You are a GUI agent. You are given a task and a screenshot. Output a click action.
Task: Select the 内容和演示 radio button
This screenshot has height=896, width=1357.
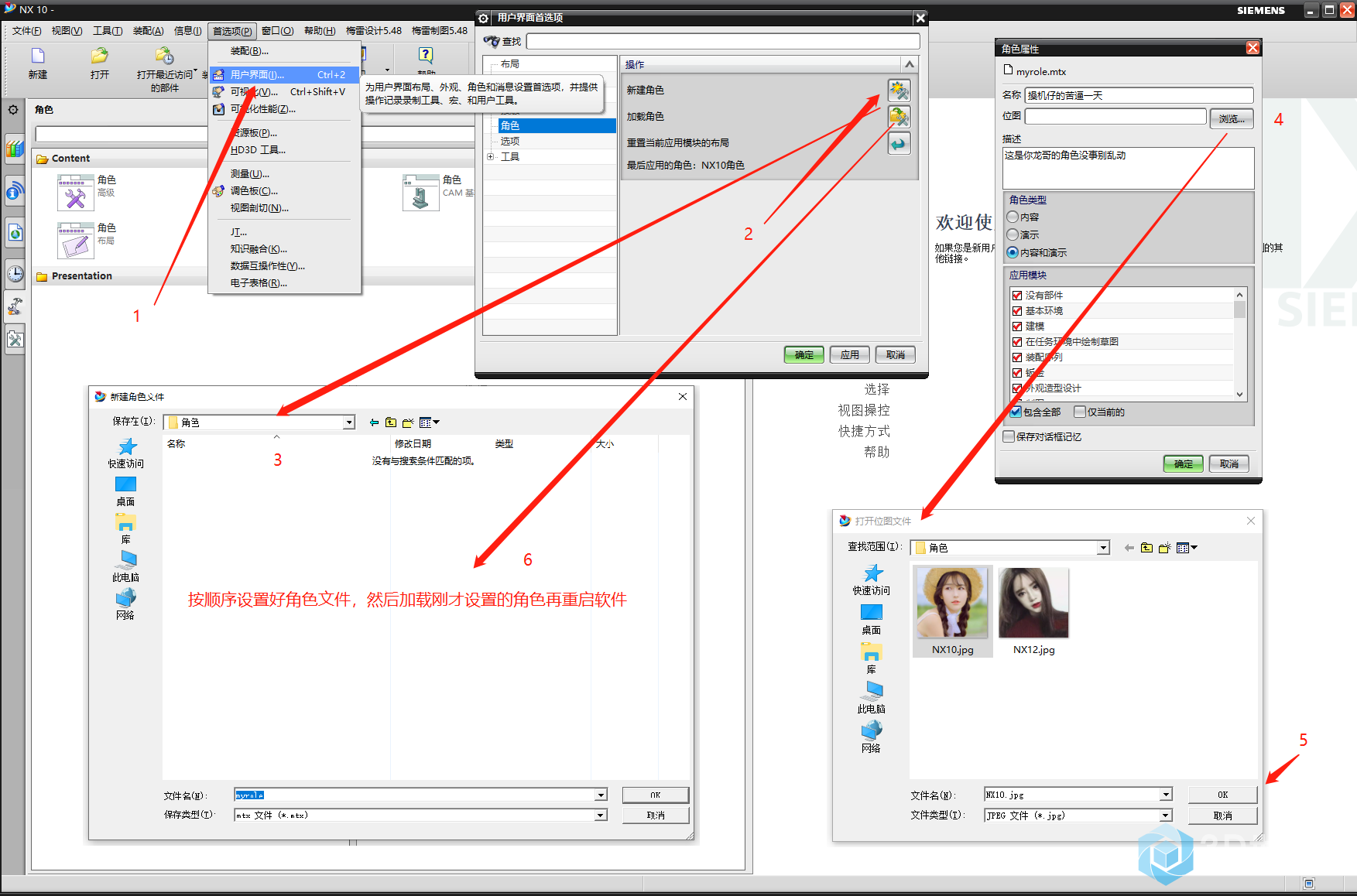click(1013, 252)
